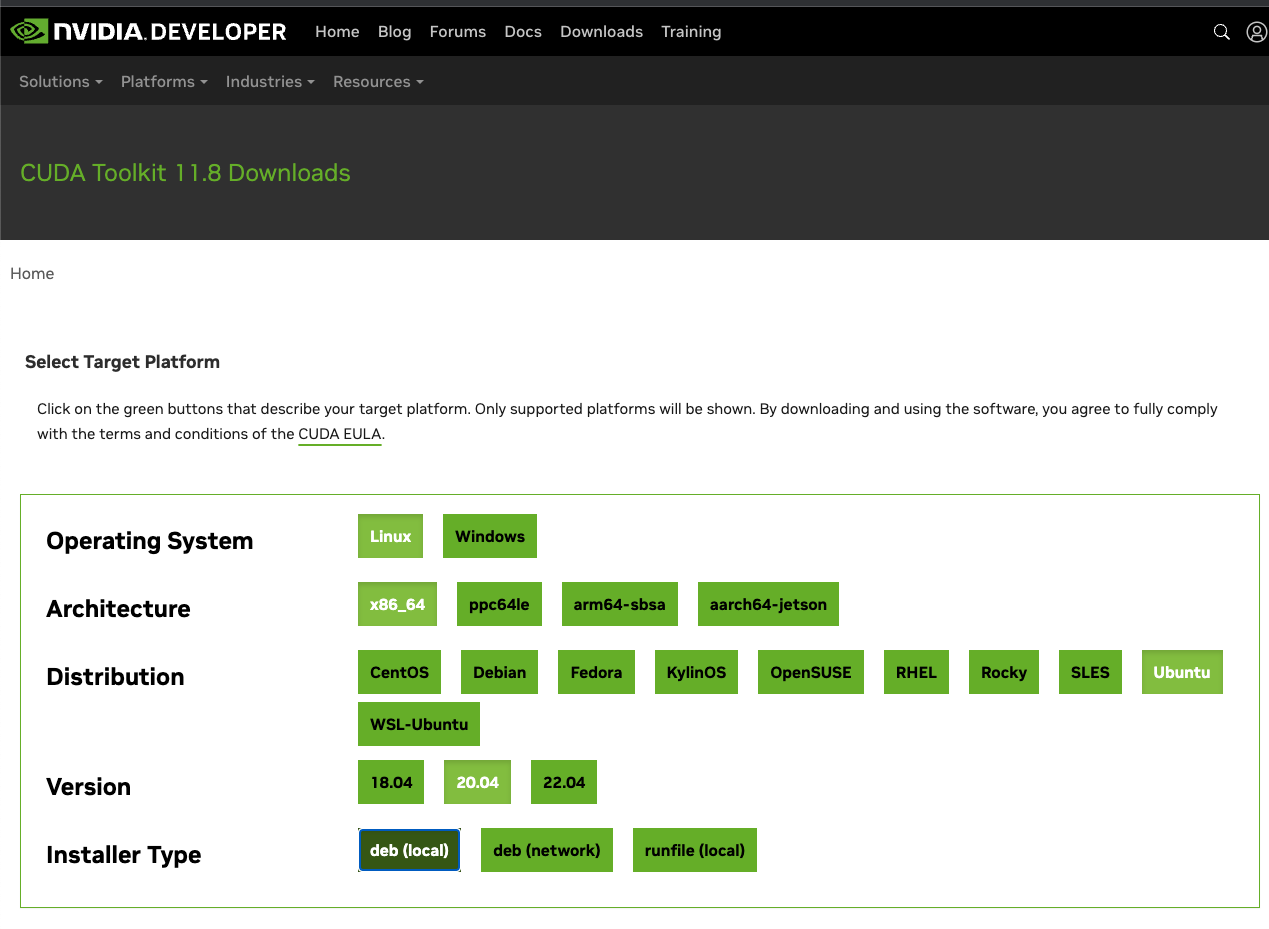Click the CUDA Toolkit 11.8 Downloads heading

coord(185,173)
